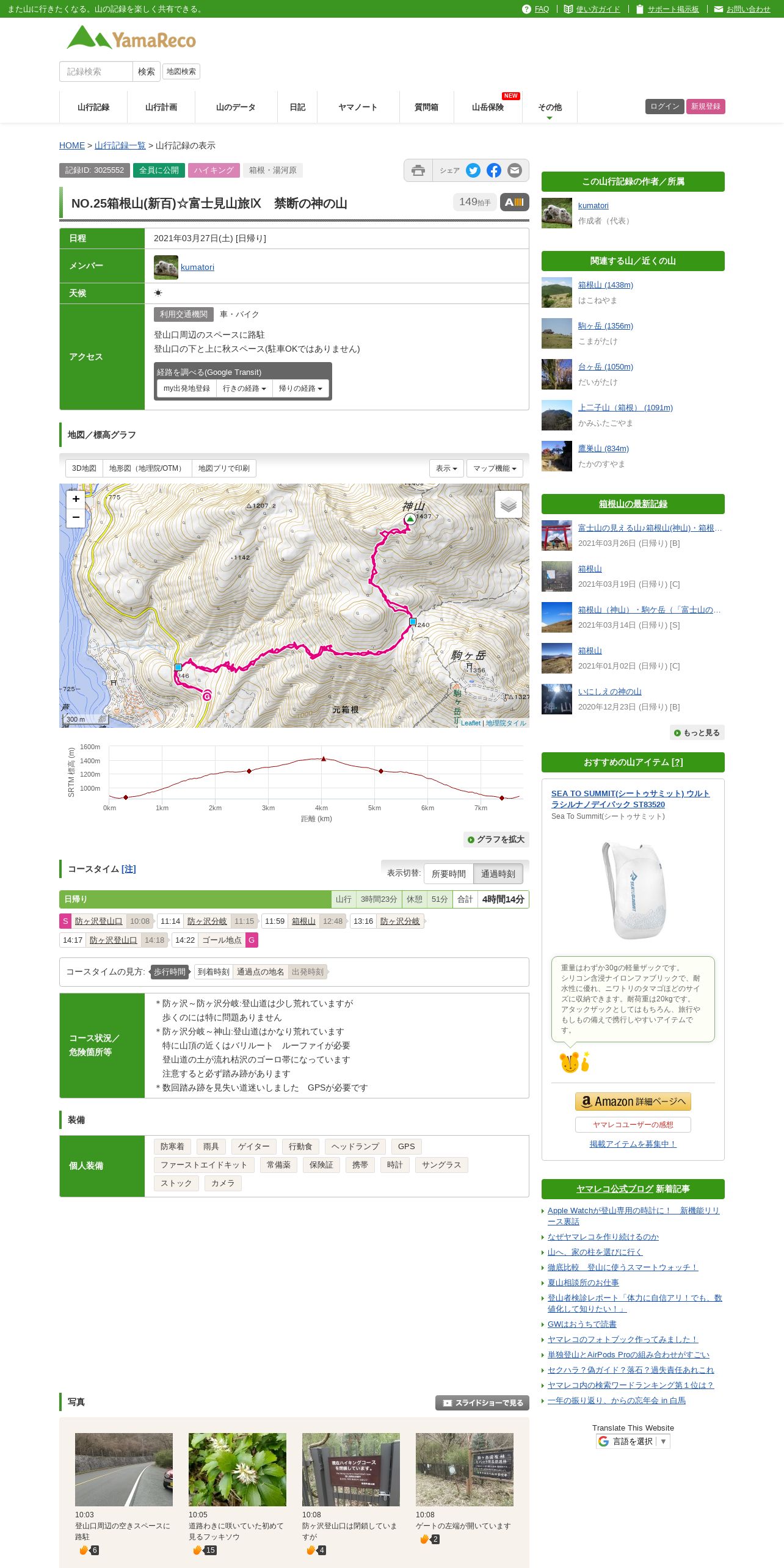This screenshot has height=1568, width=784.
Task: Open the 山行記録 menu
Action: coord(93,107)
